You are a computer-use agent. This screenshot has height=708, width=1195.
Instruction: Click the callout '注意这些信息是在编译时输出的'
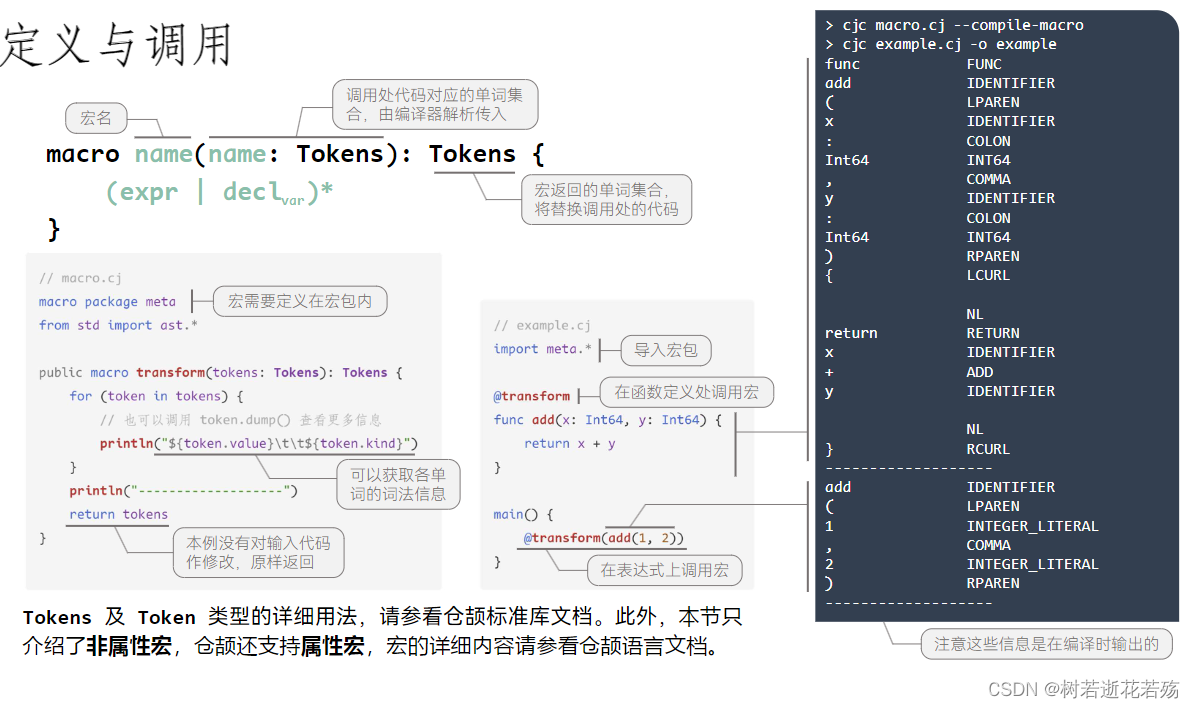(1046, 644)
